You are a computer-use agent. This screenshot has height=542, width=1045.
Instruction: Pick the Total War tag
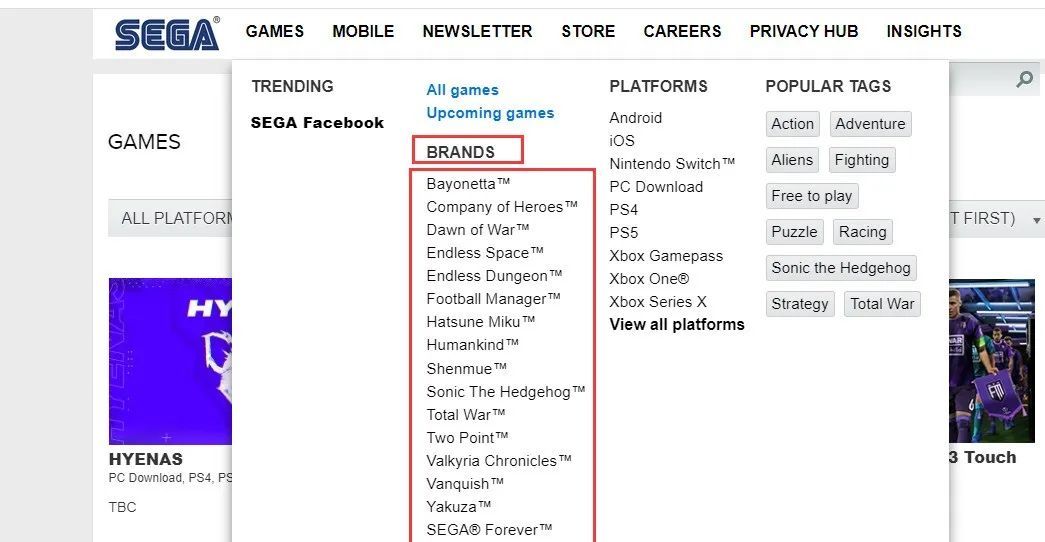(x=882, y=304)
